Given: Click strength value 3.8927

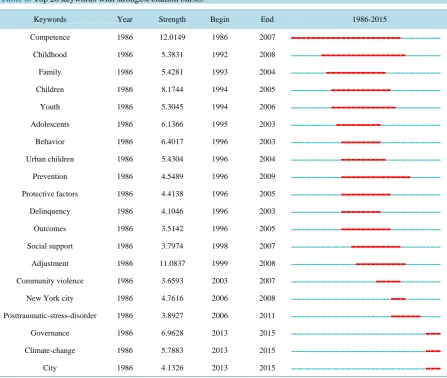Looking at the screenshot, I should [172, 316].
